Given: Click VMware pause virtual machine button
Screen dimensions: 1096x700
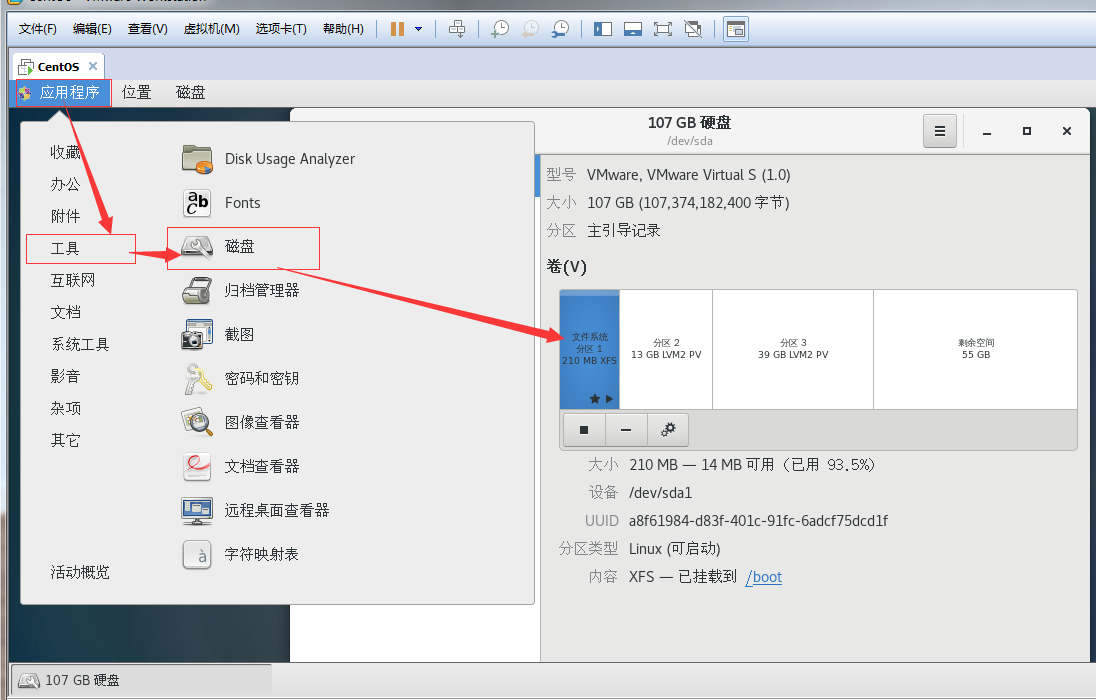Looking at the screenshot, I should click(x=397, y=29).
